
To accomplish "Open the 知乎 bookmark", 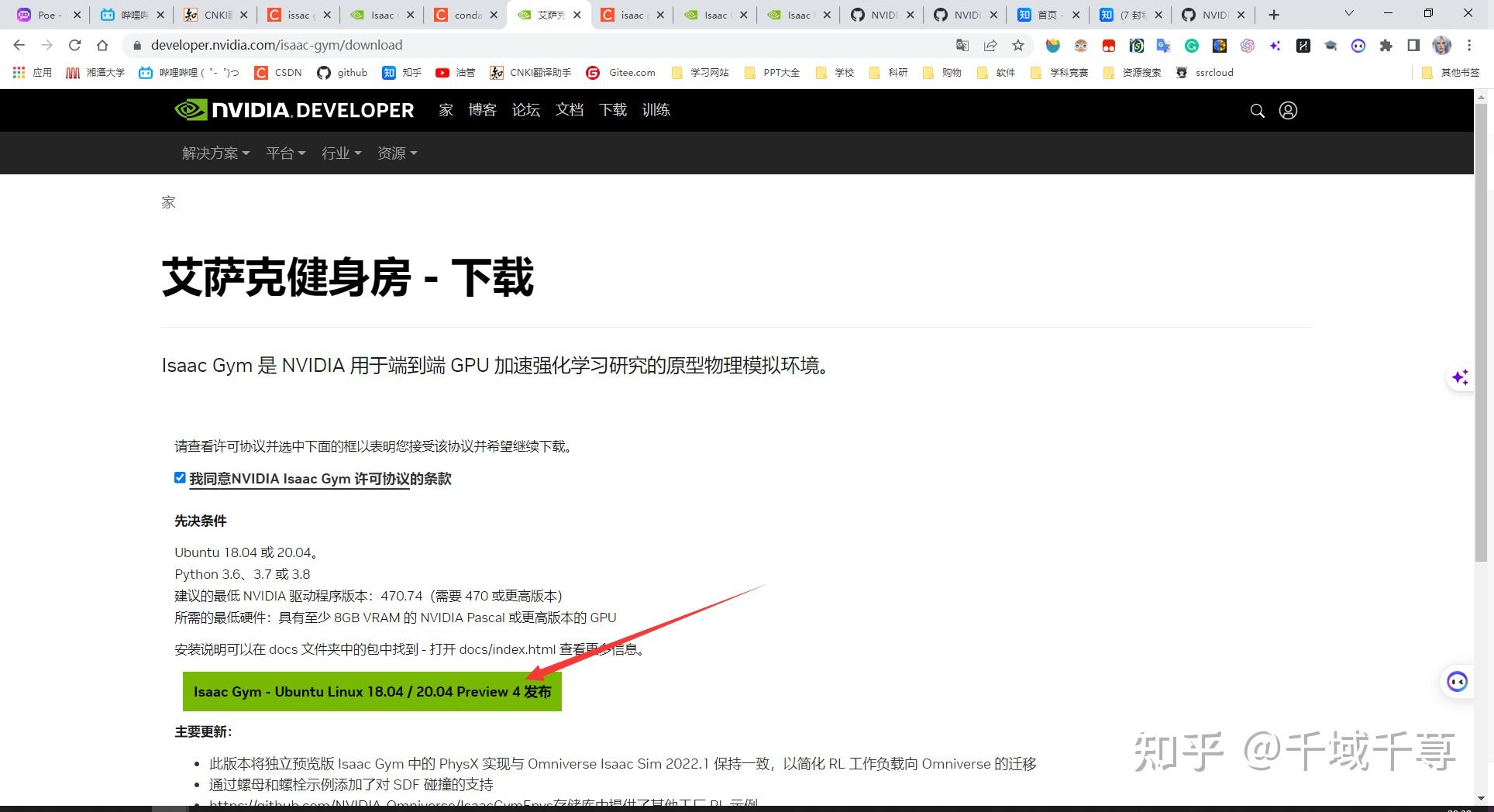I will [x=401, y=73].
